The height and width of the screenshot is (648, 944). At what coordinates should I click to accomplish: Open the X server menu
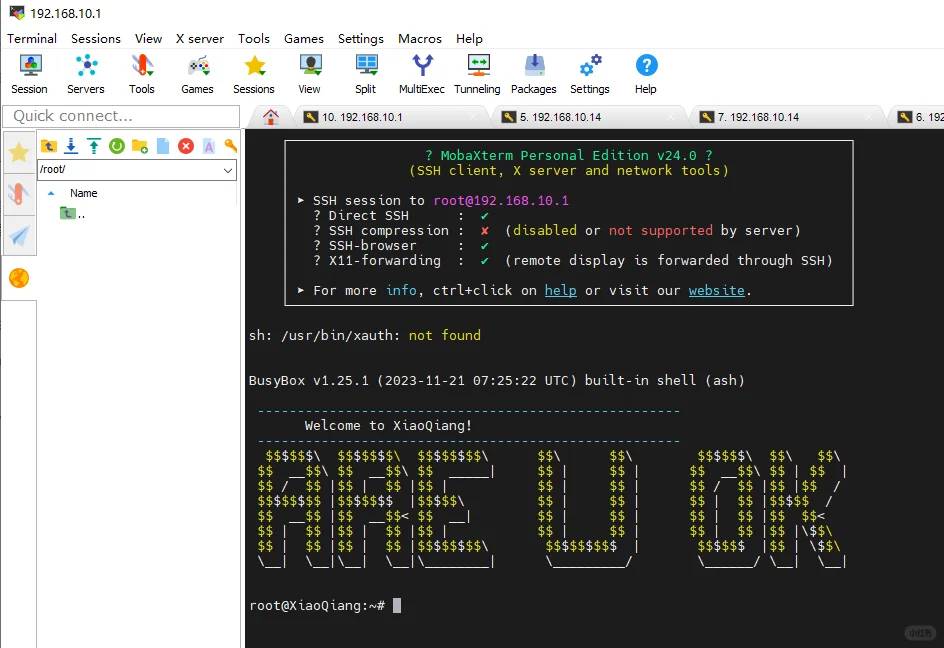click(x=200, y=39)
